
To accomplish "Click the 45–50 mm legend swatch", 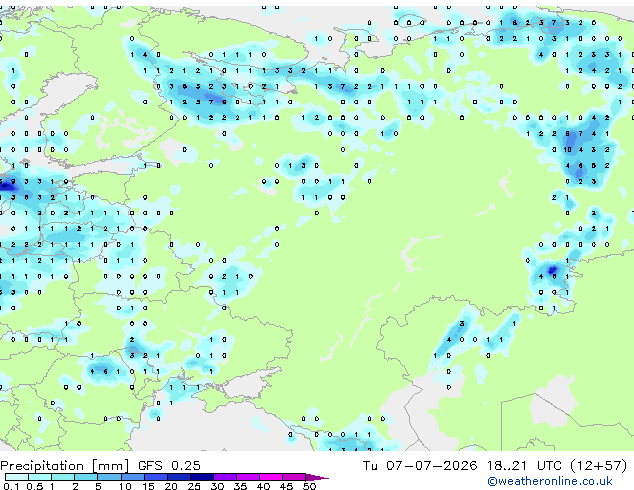I will pos(294,477).
